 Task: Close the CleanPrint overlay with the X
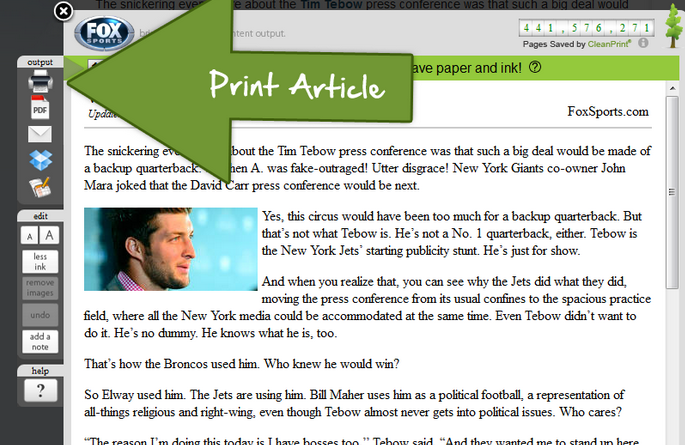coord(64,11)
